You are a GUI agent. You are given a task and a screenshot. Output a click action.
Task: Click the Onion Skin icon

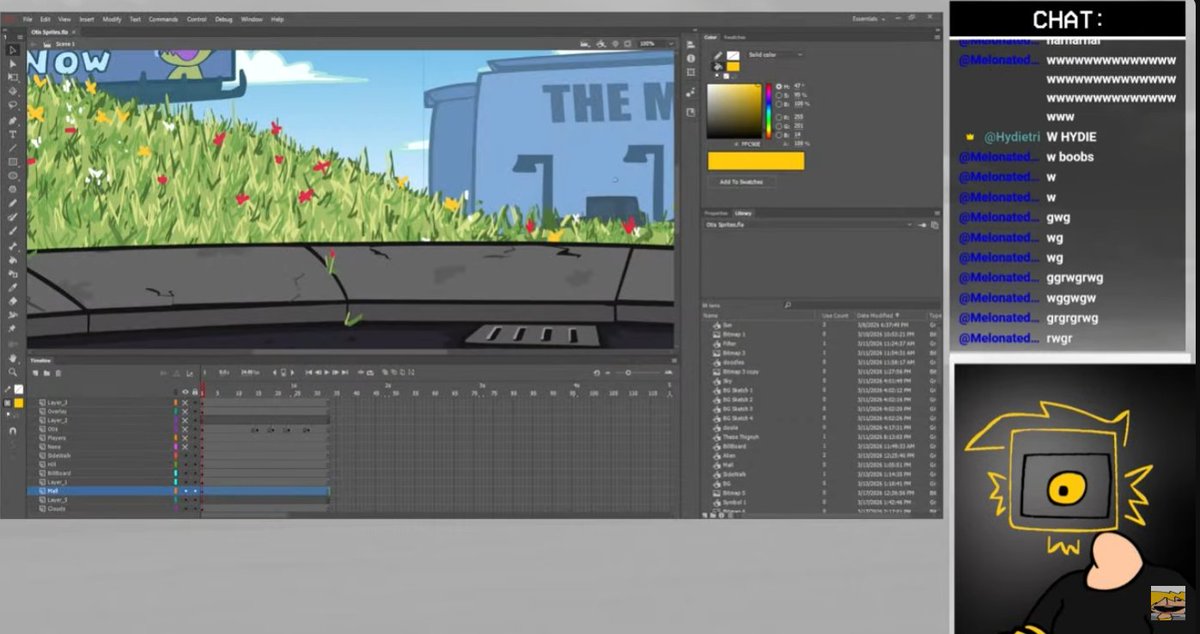pyautogui.click(x=385, y=372)
